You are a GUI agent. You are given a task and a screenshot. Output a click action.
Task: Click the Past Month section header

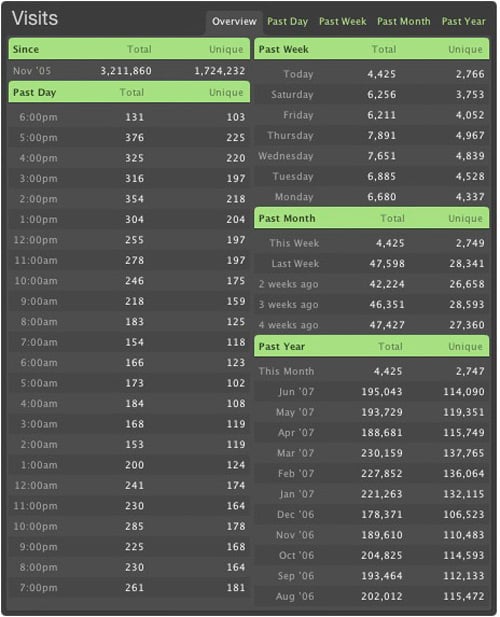tap(371, 218)
